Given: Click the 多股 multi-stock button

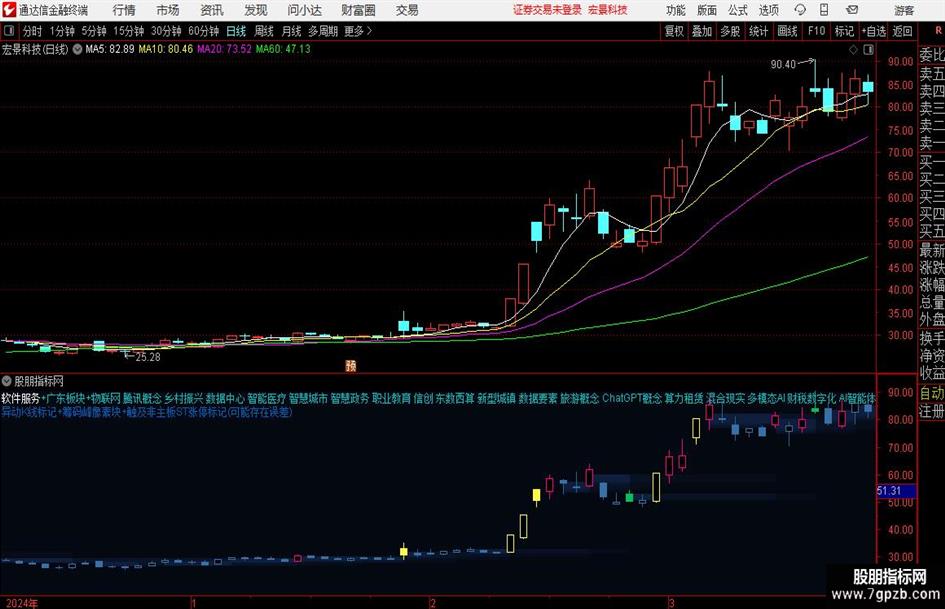Looking at the screenshot, I should pyautogui.click(x=730, y=31).
